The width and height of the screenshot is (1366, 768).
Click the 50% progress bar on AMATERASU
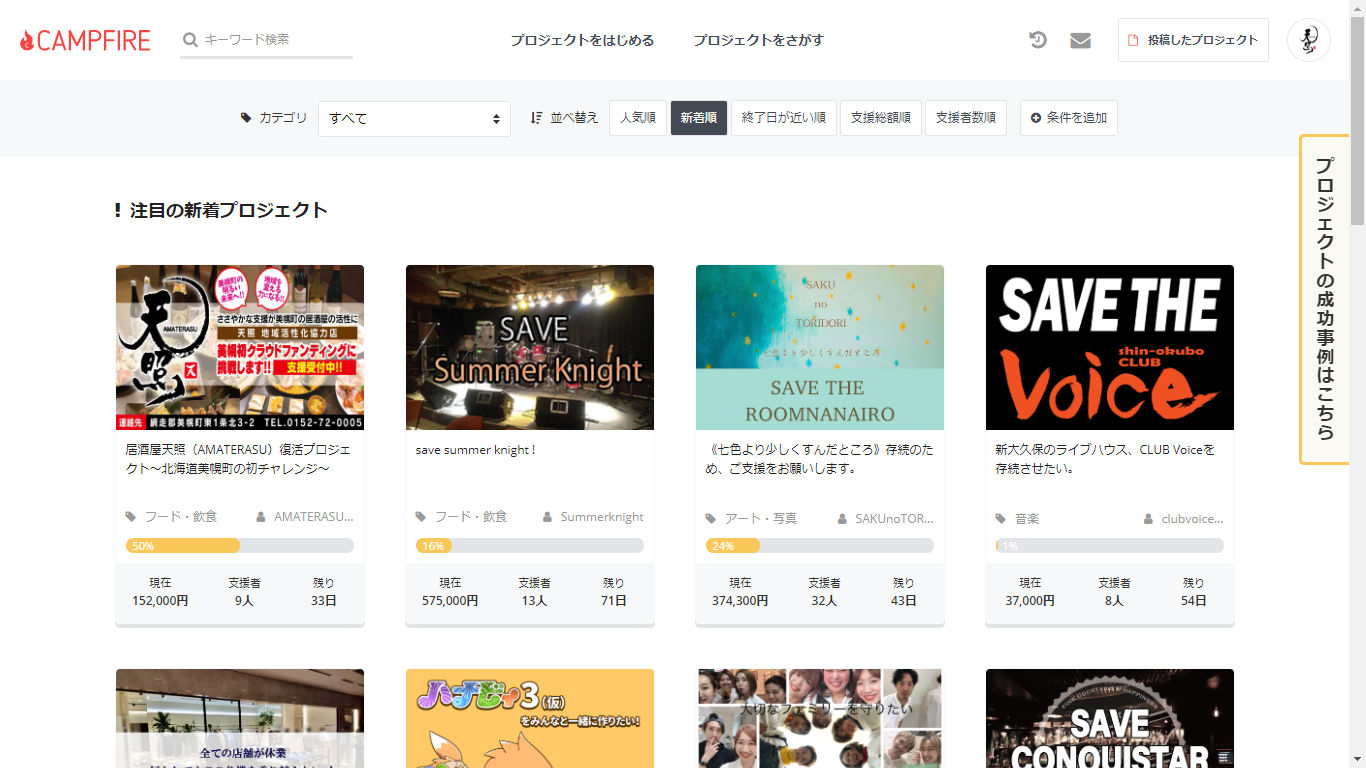point(239,546)
